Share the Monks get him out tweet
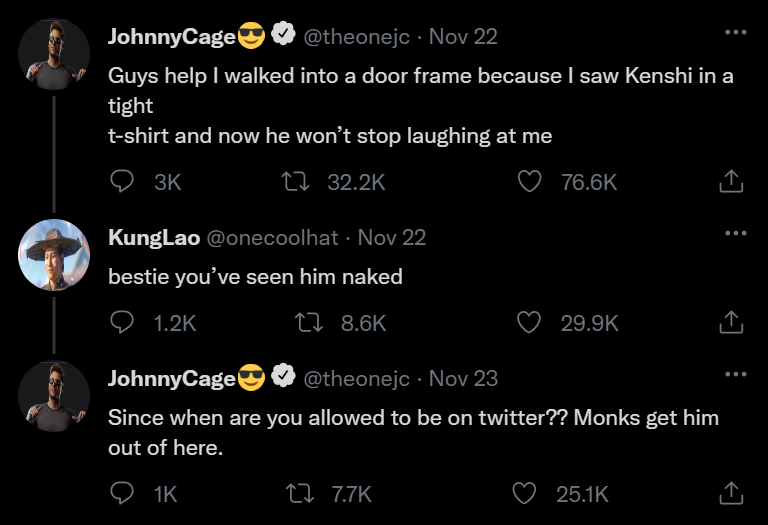768x525 pixels. coord(732,493)
